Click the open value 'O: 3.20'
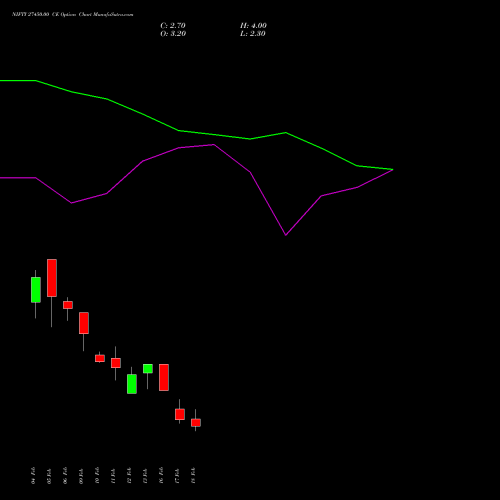 [173, 34]
